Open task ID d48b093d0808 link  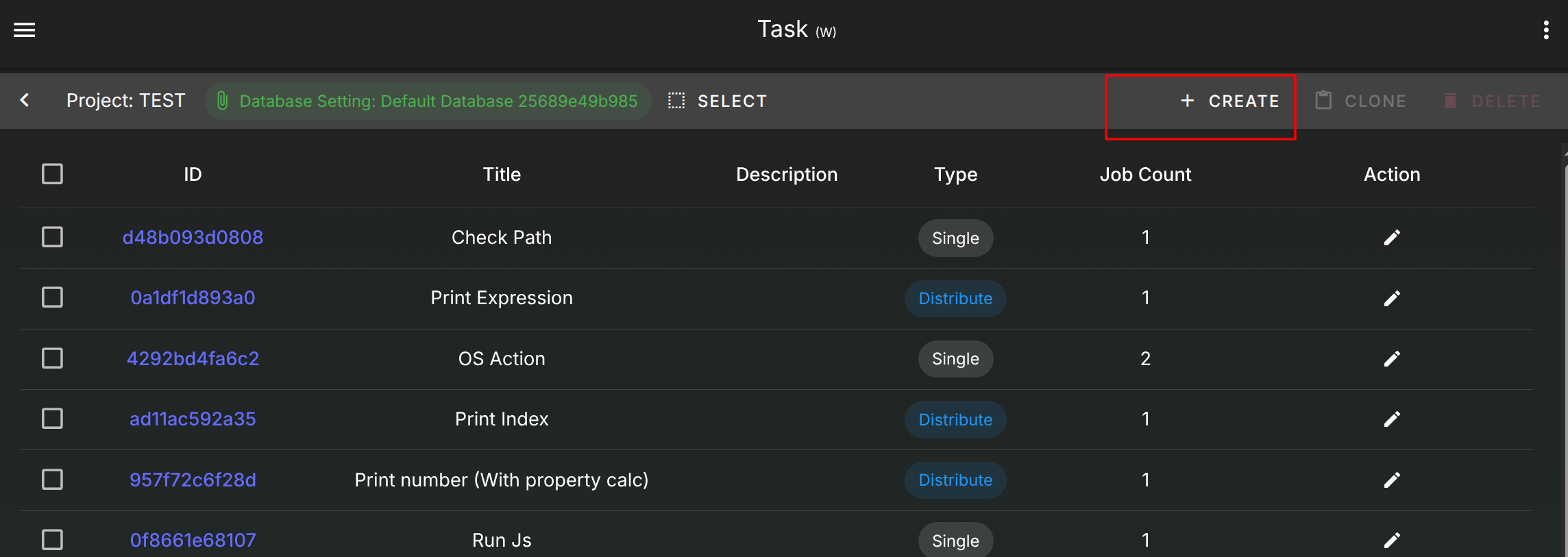(193, 238)
